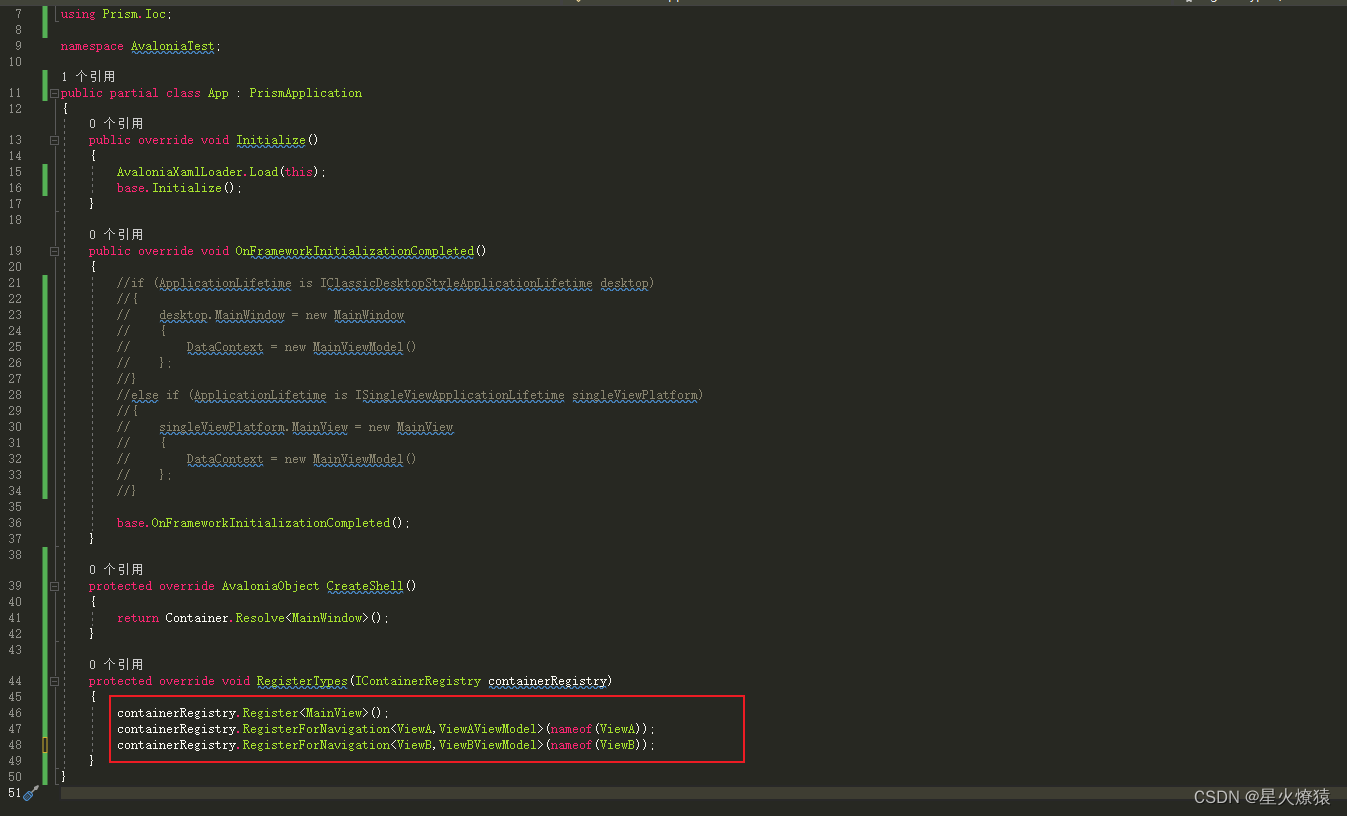Screen dimensions: 1347x816
Task: Click the 'PrismApplication' base class name
Action: 306,93
